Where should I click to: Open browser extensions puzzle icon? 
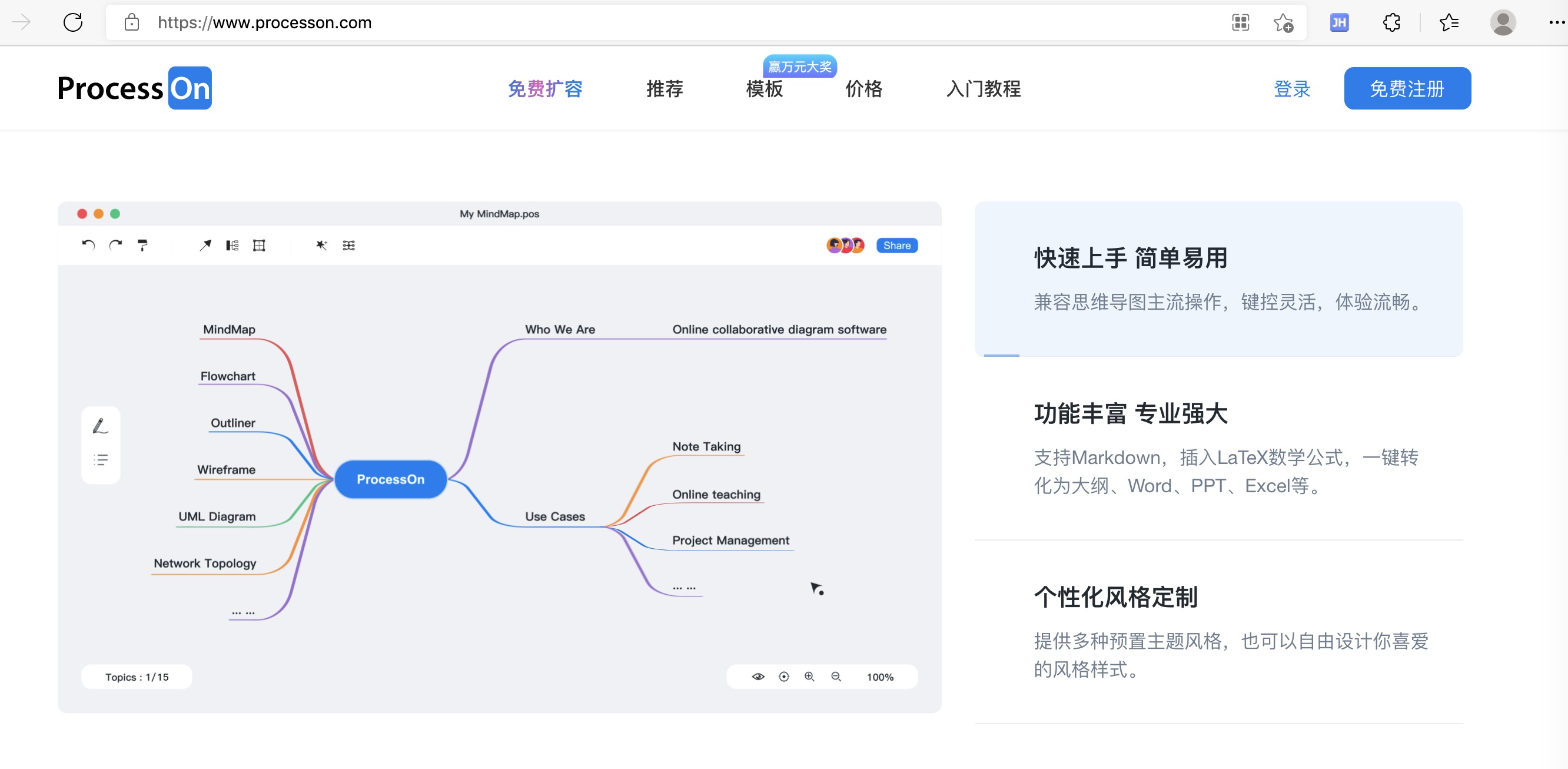point(1391,22)
